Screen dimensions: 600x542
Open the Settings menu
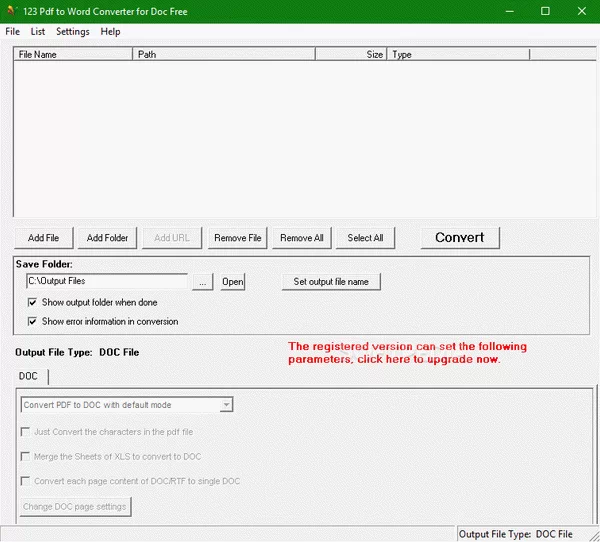point(73,32)
